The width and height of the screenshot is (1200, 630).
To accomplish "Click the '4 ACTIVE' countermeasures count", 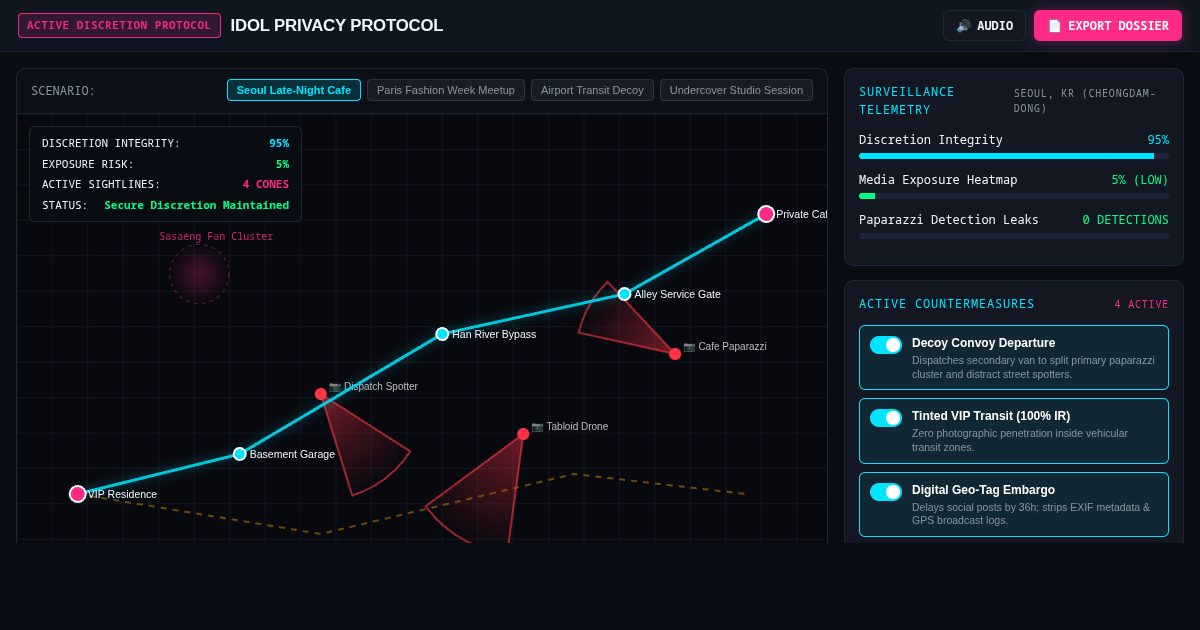I will click(x=1141, y=305).
